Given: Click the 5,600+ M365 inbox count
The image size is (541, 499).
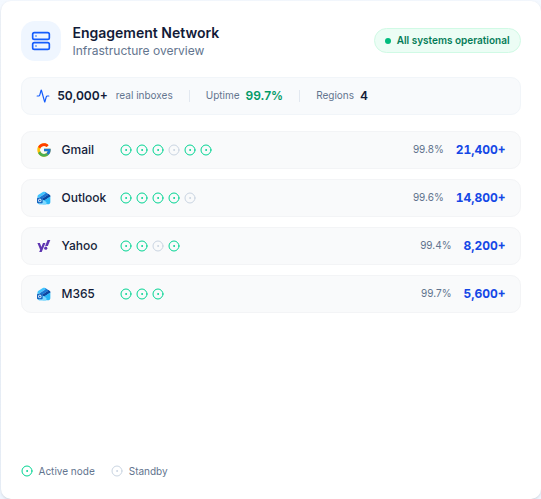Looking at the screenshot, I should pyautogui.click(x=484, y=294).
